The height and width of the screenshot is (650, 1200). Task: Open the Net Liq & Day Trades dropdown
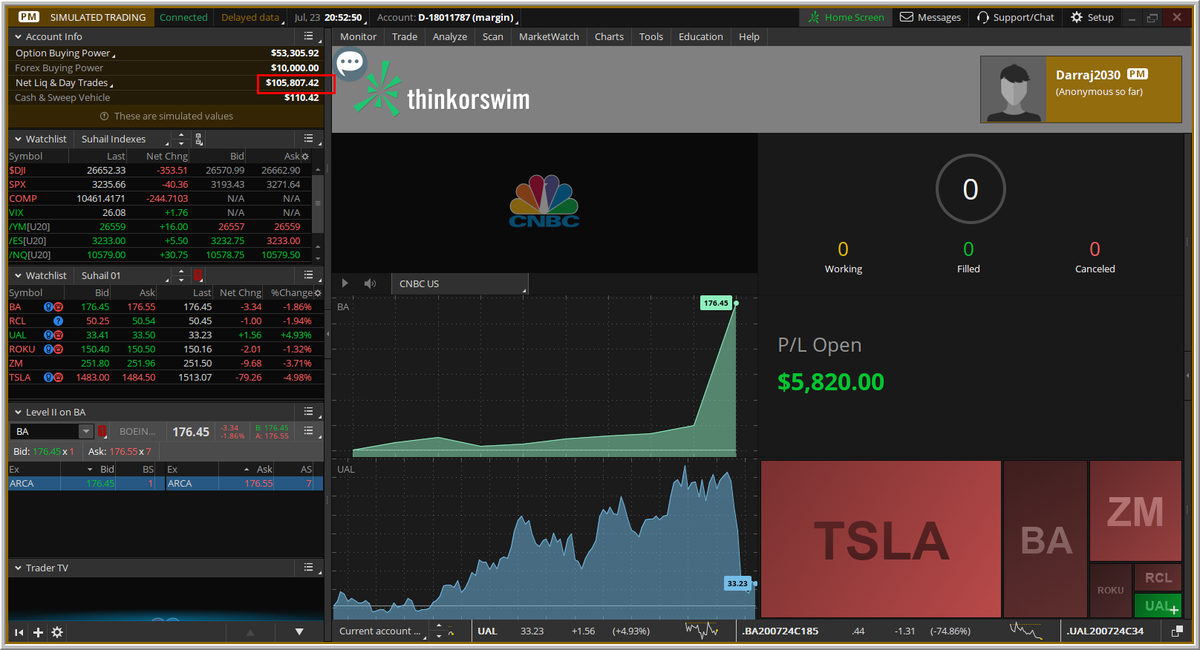65,83
